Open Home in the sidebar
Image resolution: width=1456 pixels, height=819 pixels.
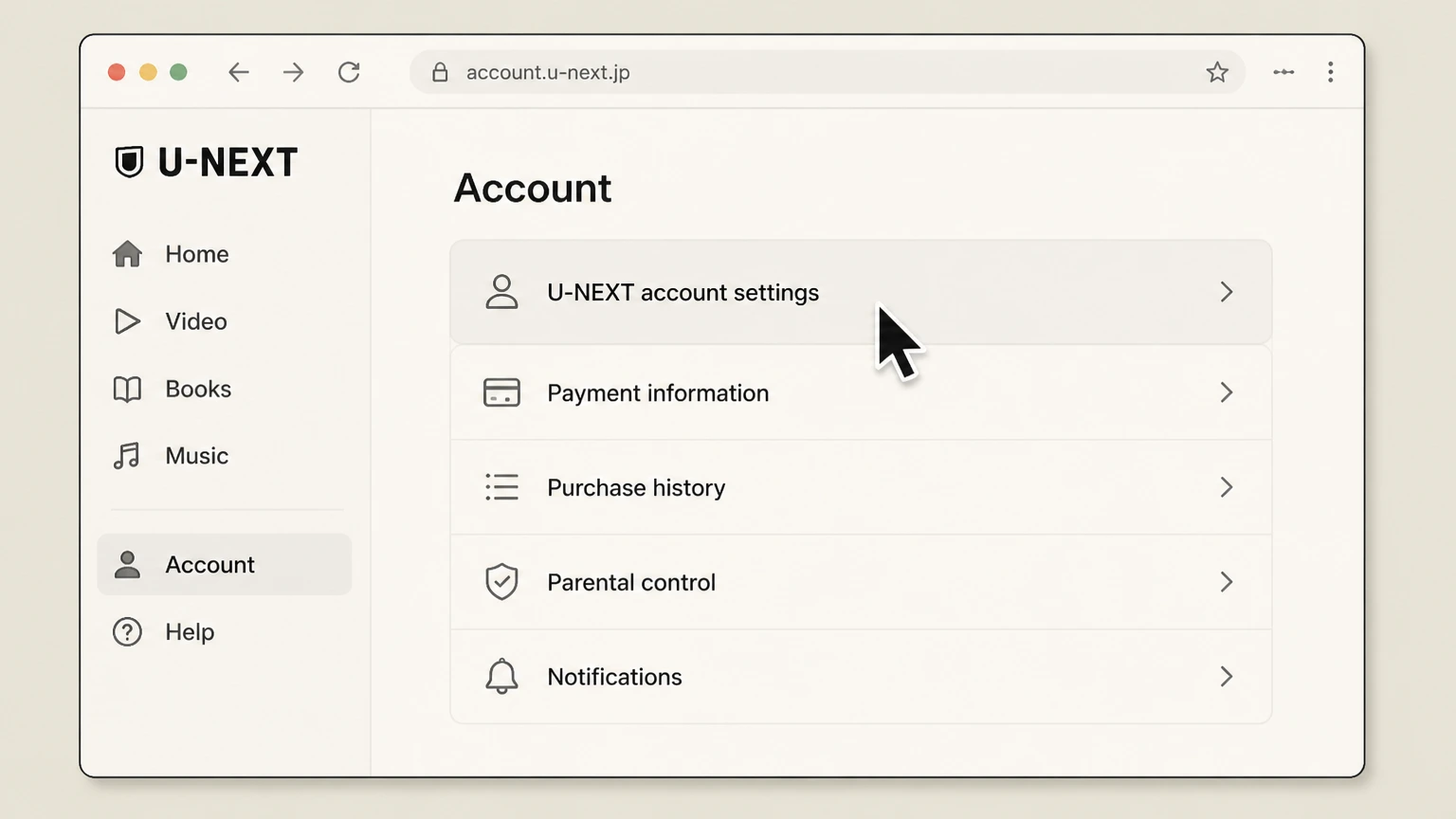click(225, 254)
